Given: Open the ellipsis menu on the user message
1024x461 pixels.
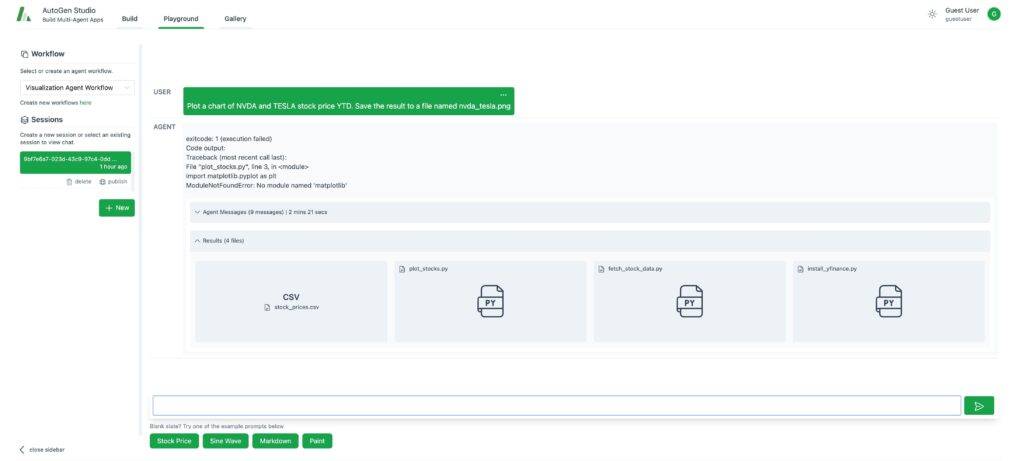Looking at the screenshot, I should (503, 95).
